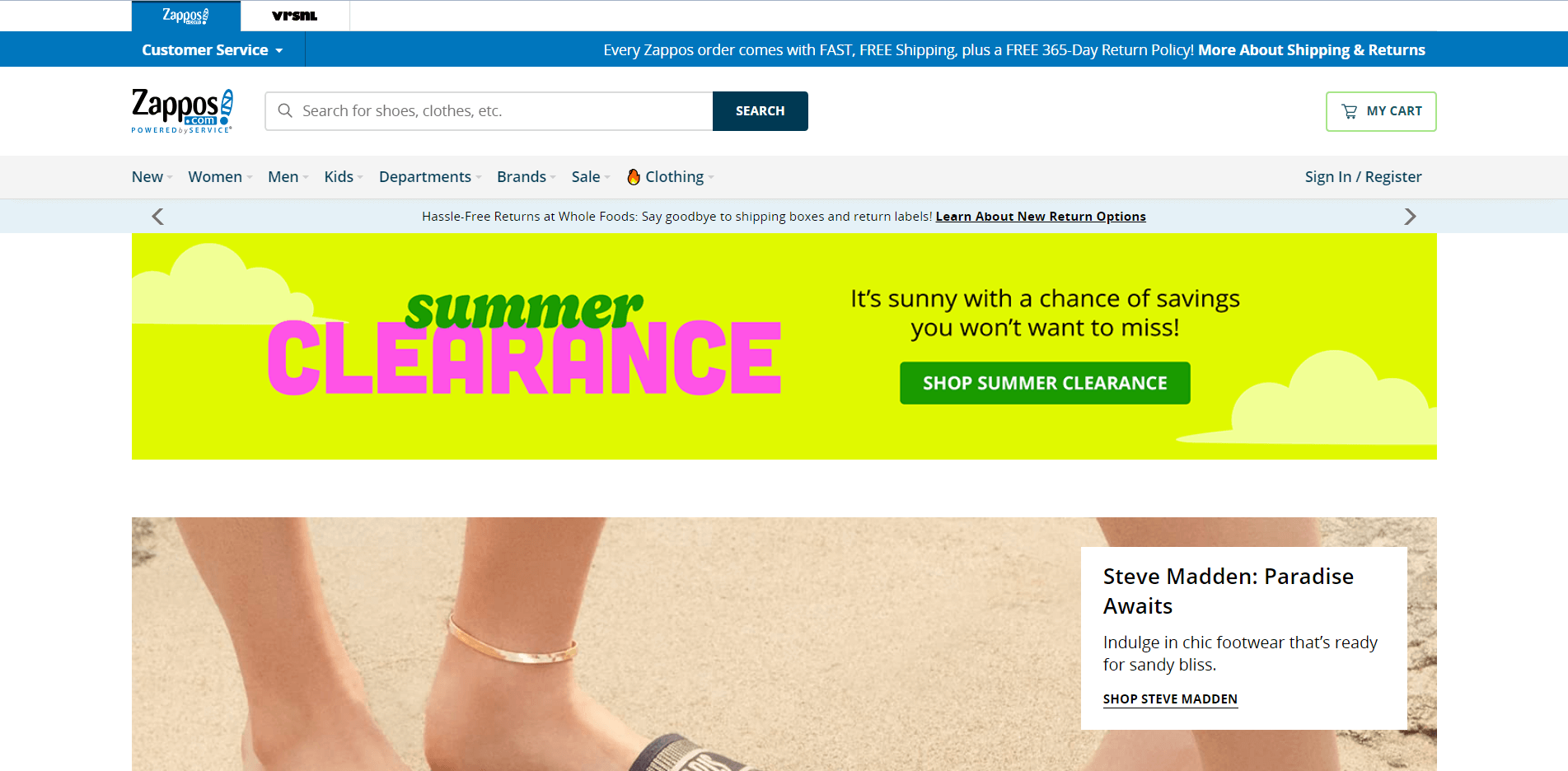Image resolution: width=1568 pixels, height=771 pixels.
Task: Show the previous announcement with left arrow
Action: tap(157, 217)
